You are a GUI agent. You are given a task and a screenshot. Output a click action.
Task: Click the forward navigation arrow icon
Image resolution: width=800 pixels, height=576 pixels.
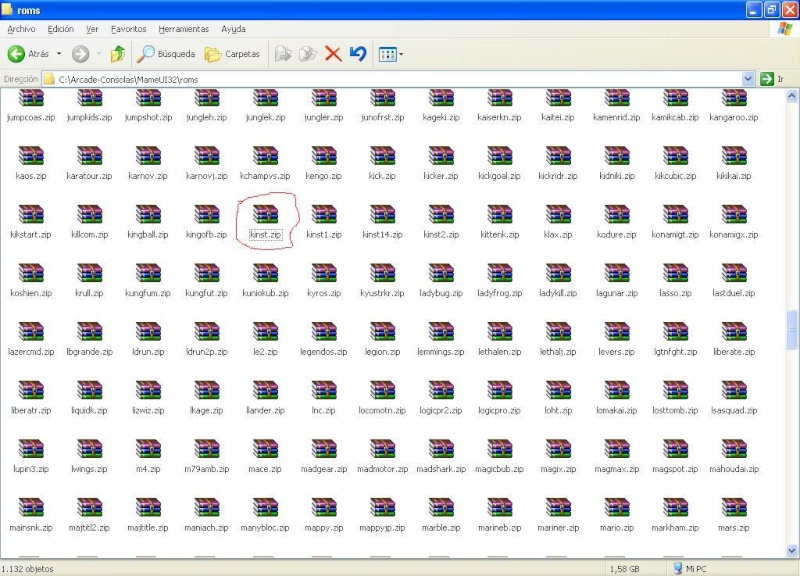click(80, 54)
